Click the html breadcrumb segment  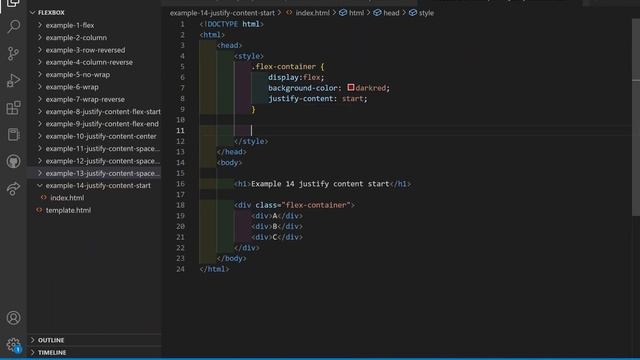point(356,13)
